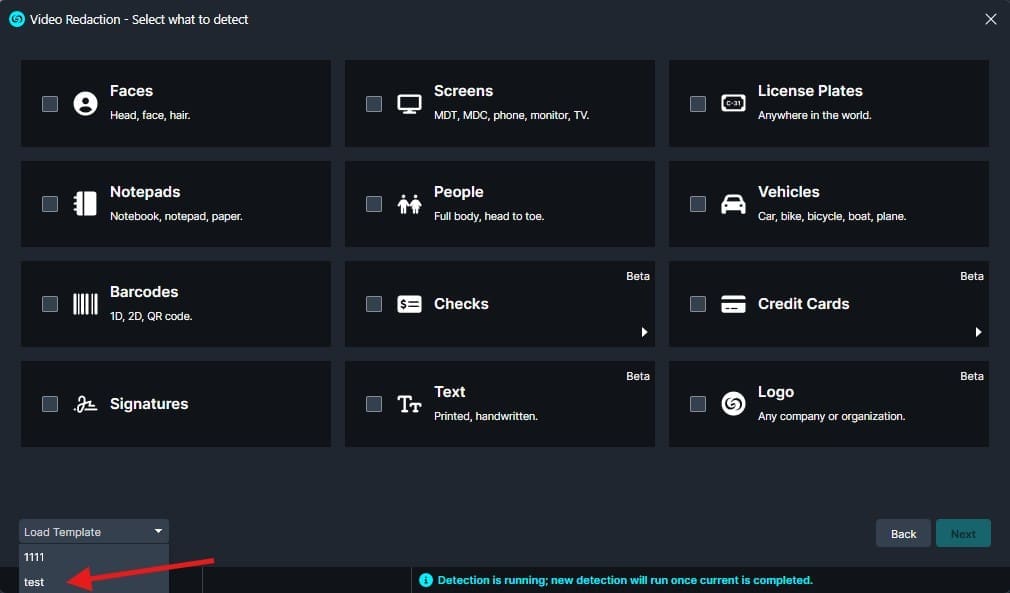The image size is (1010, 593).
Task: Click the License Plates icon
Action: (x=733, y=104)
